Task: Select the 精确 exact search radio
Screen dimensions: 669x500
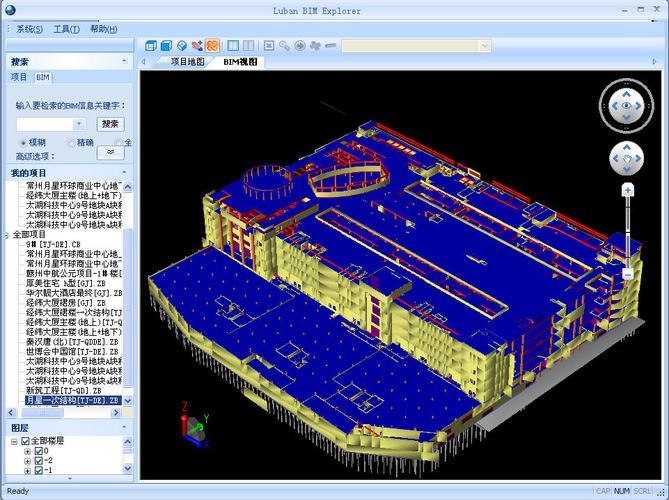Action: click(x=71, y=143)
